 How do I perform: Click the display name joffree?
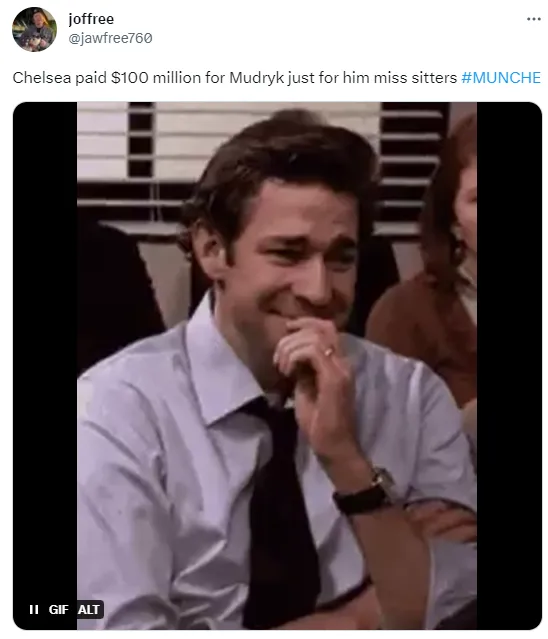(91, 19)
